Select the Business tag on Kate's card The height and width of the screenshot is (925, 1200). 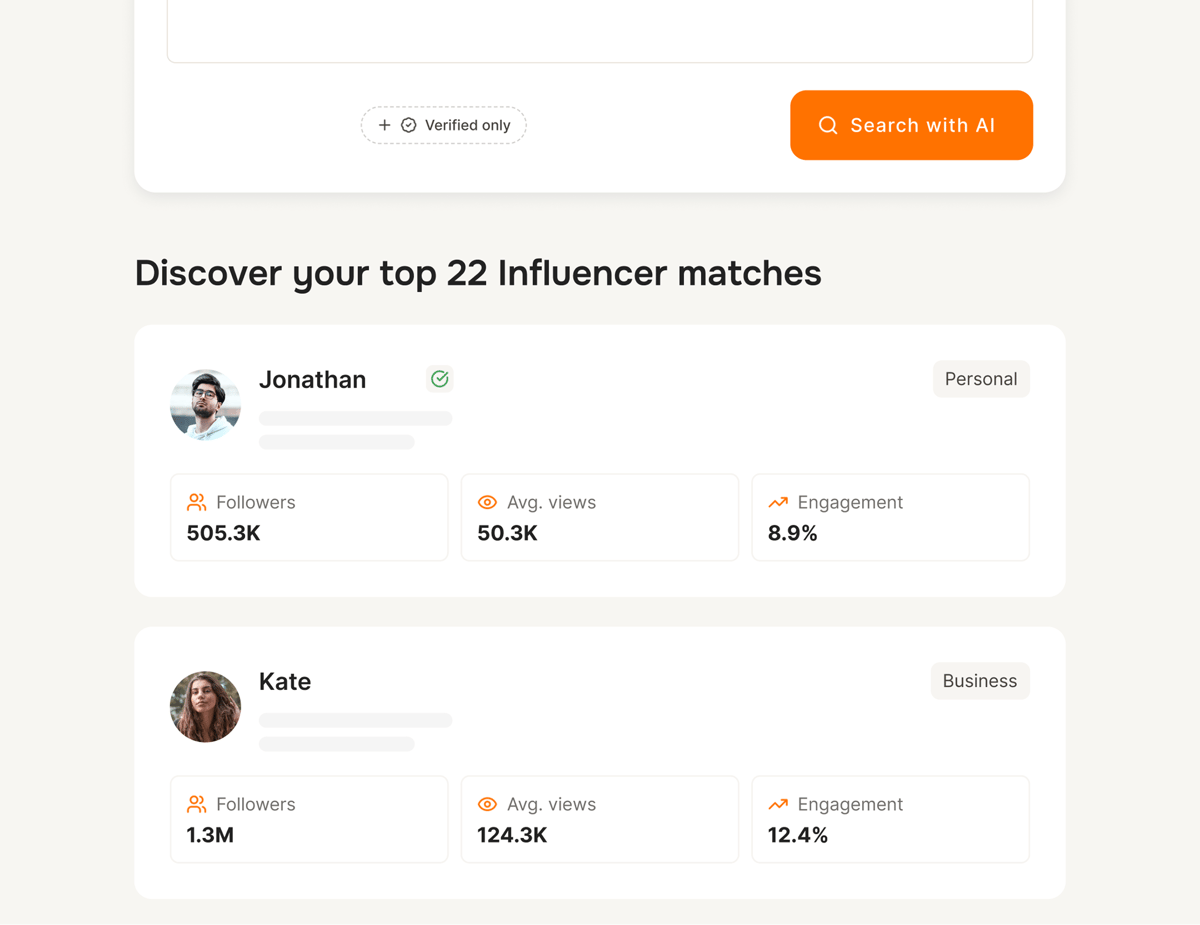980,681
